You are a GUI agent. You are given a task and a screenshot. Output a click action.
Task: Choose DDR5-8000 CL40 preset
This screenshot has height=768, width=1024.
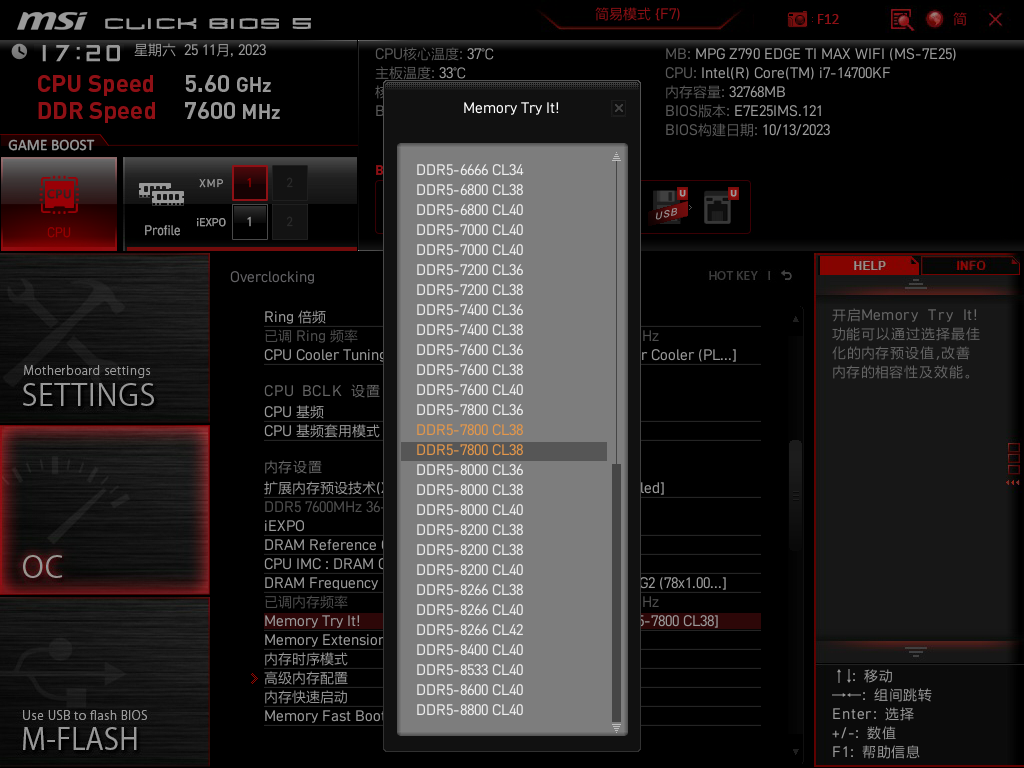[x=470, y=510]
